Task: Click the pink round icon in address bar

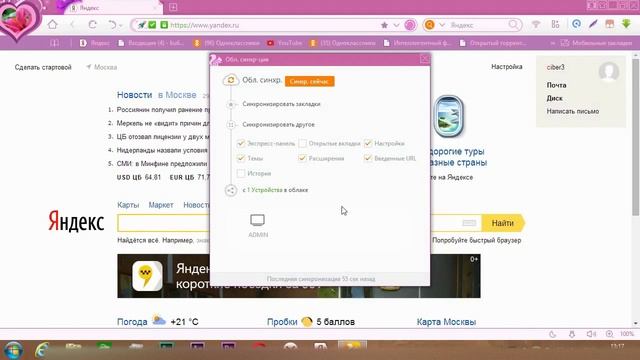Action: coord(410,25)
